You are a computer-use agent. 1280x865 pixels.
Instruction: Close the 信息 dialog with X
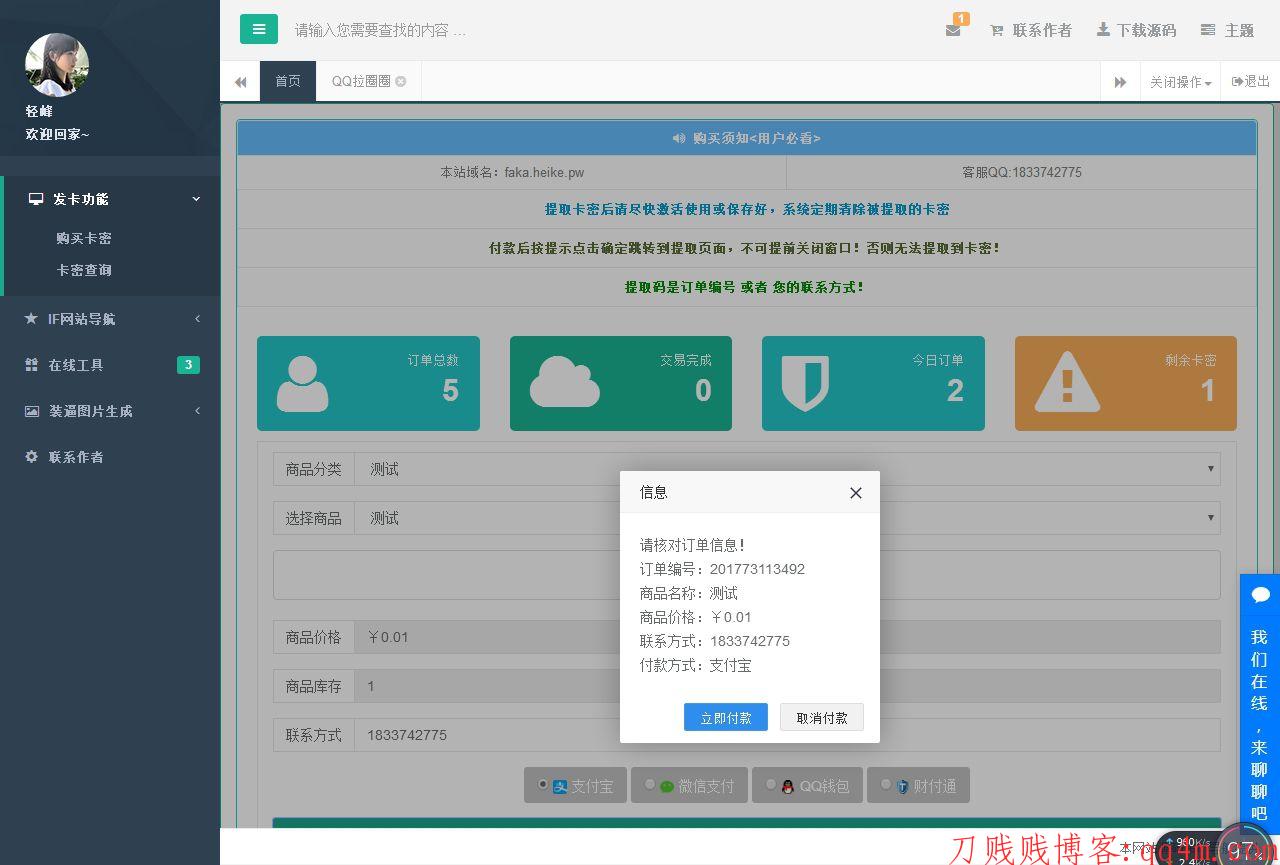856,493
